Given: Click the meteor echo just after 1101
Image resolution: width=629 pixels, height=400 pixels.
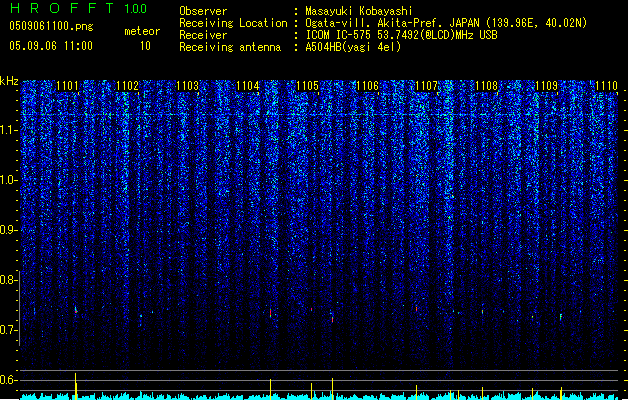Looking at the screenshot, I should pyautogui.click(x=76, y=310).
